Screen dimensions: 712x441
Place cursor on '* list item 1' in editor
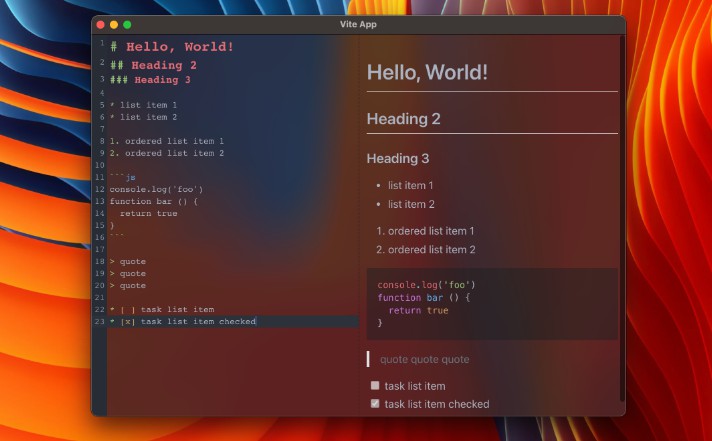(143, 105)
